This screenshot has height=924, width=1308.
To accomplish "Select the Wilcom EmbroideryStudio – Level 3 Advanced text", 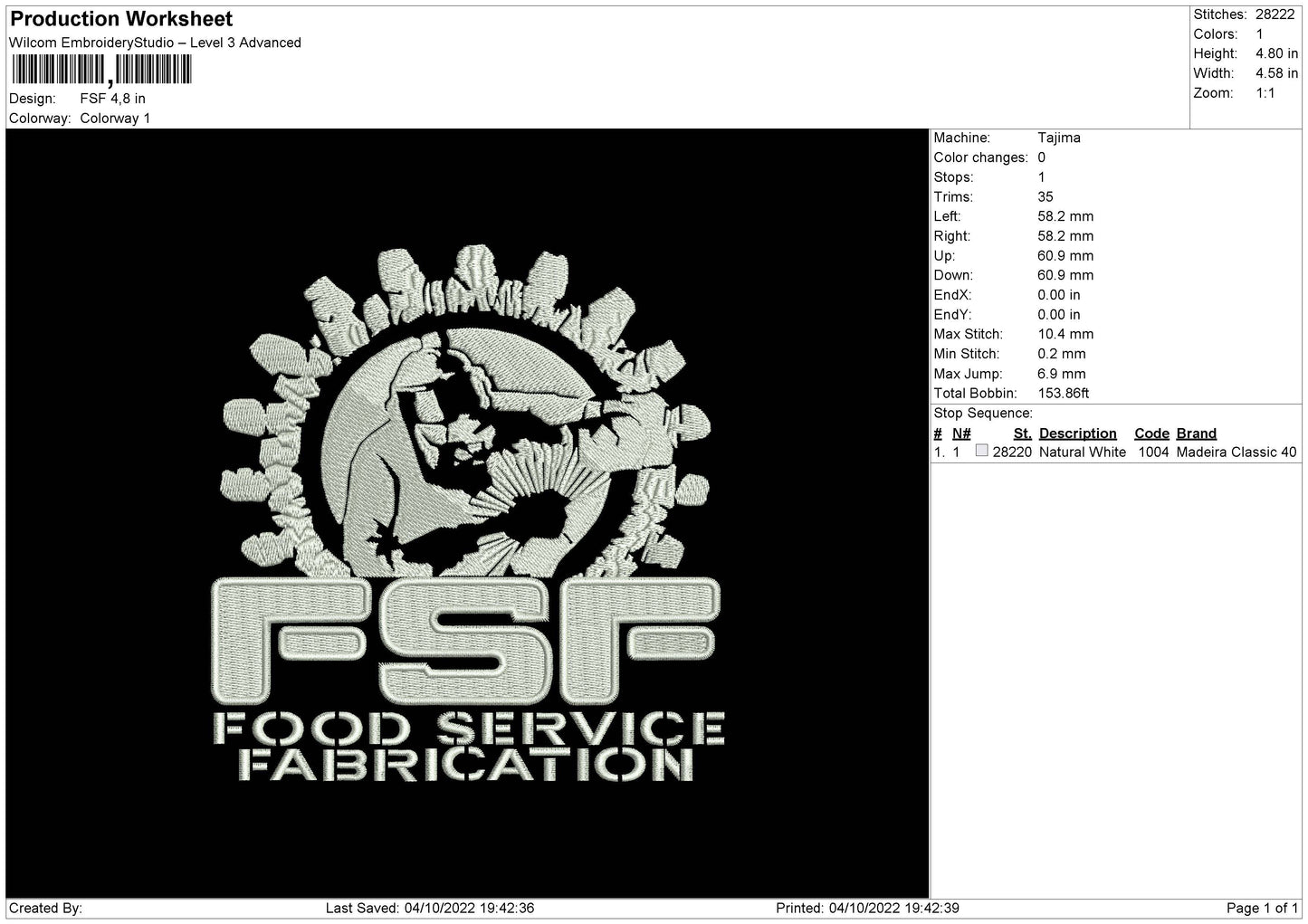I will [155, 43].
